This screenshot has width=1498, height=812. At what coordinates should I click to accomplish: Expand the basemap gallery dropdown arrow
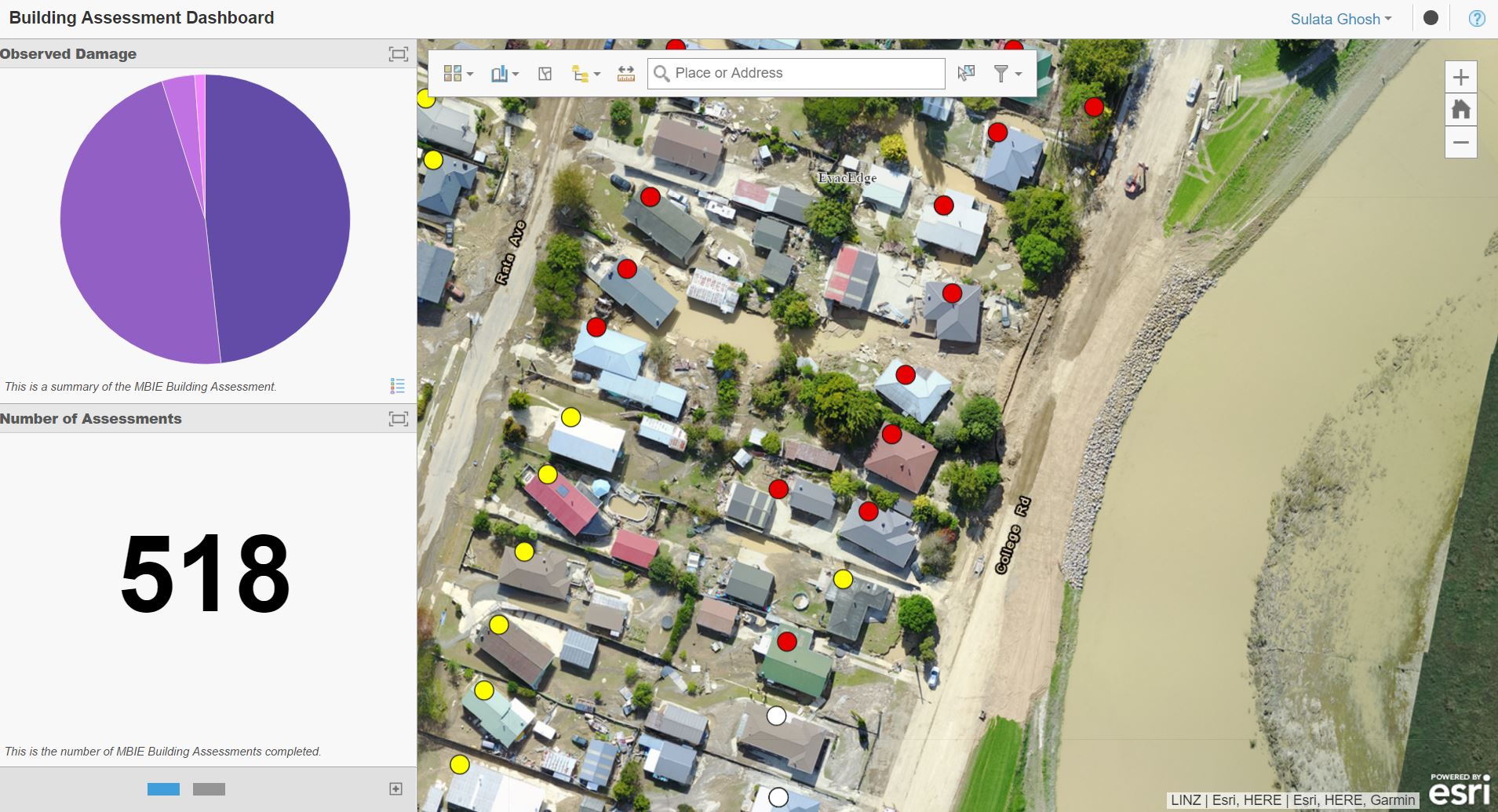tap(470, 74)
